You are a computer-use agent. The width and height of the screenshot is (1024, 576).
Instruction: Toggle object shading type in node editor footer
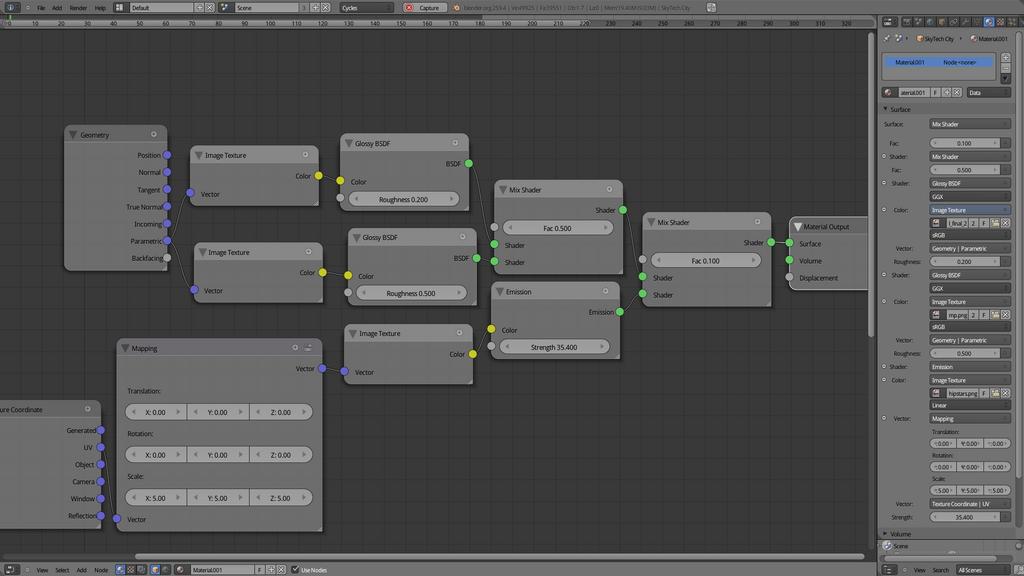[x=155, y=569]
